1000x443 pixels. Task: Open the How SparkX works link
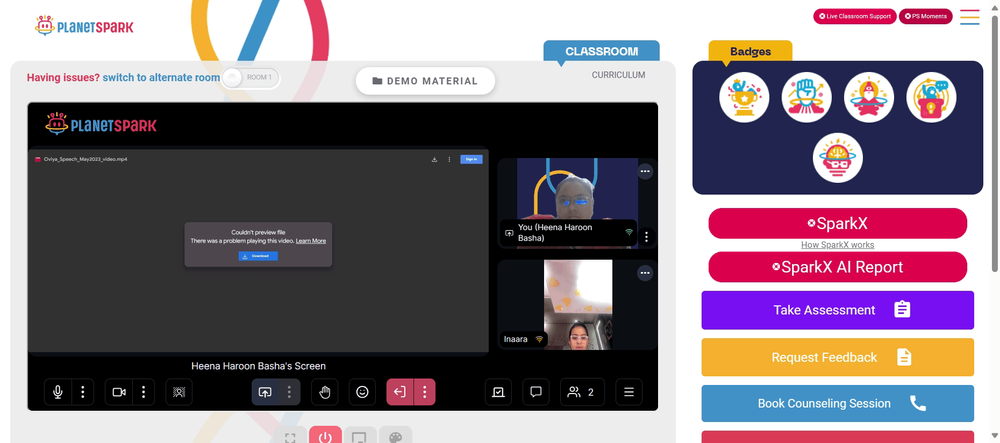pos(837,245)
